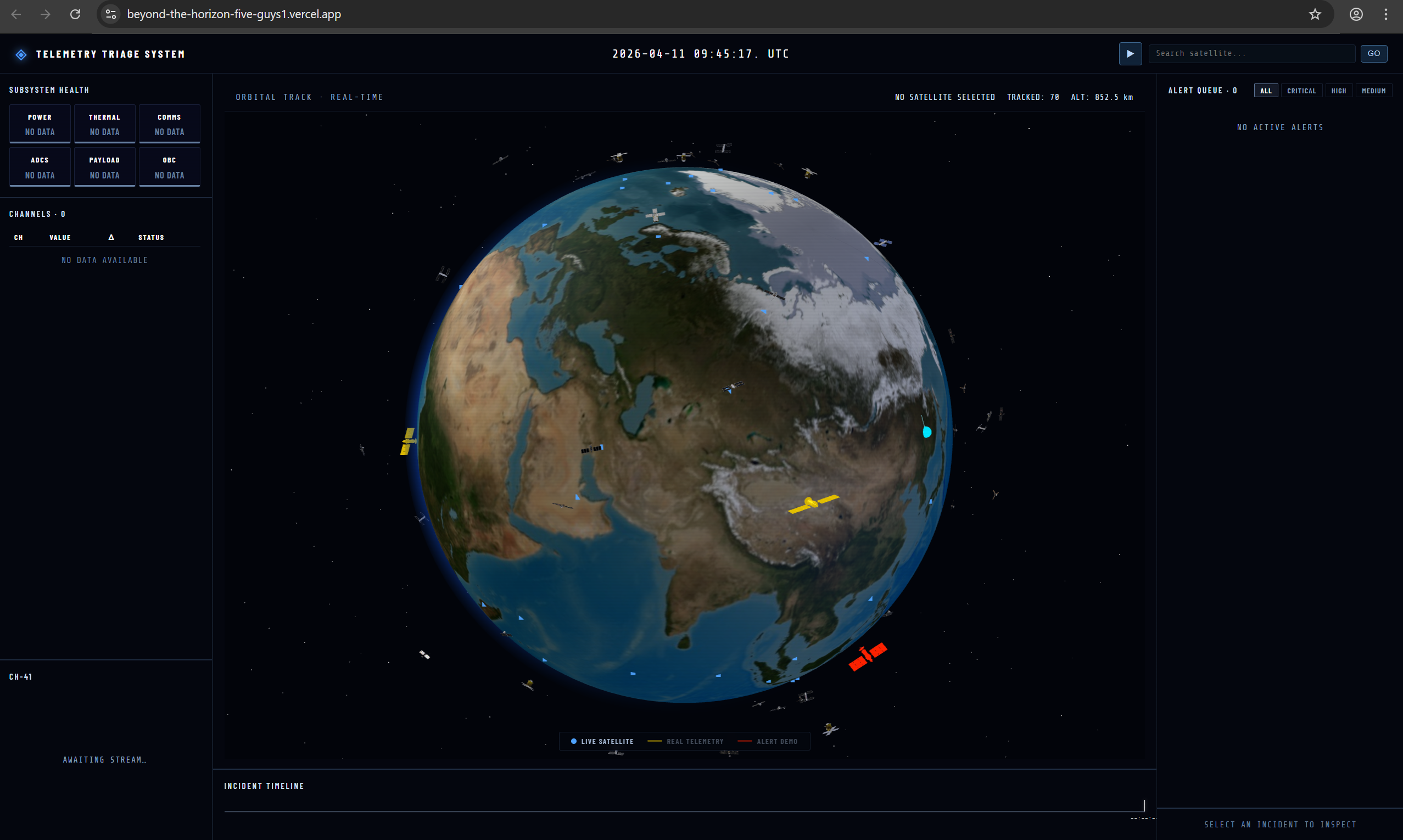
Task: Select the THERMAL subsystem card
Action: click(x=105, y=124)
